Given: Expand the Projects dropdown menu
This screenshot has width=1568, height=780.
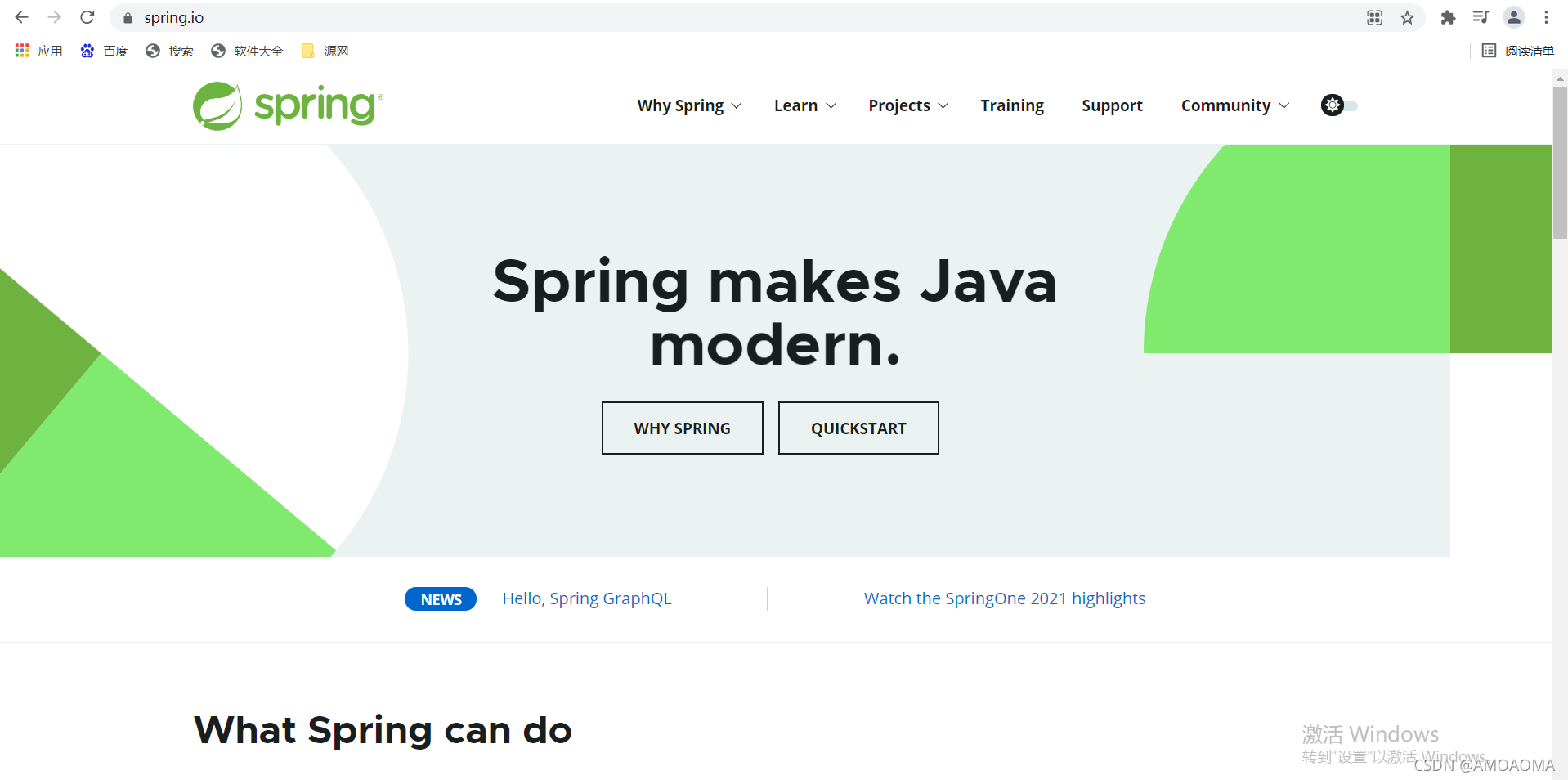Looking at the screenshot, I should 908,105.
